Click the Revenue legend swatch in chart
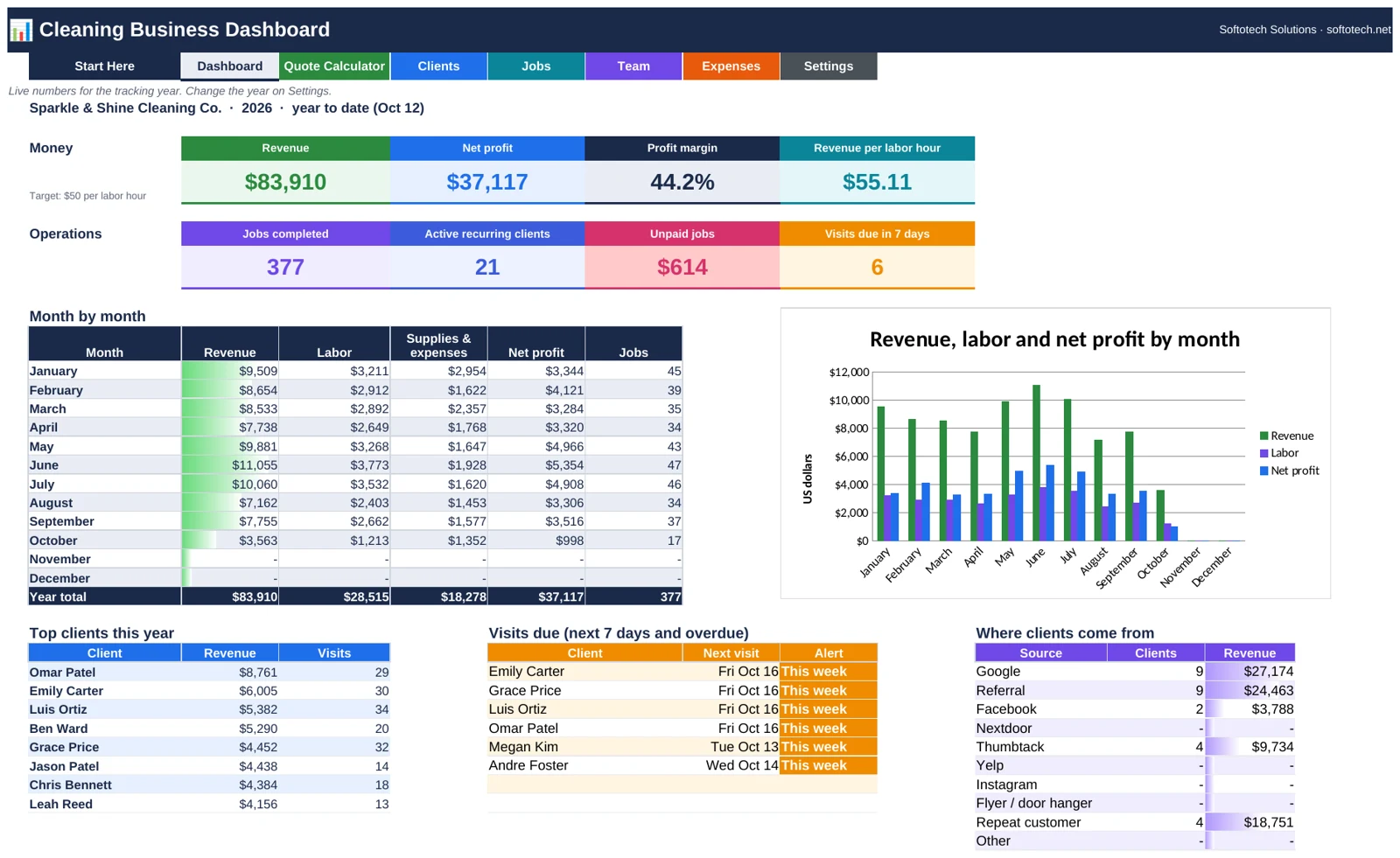 point(1264,436)
